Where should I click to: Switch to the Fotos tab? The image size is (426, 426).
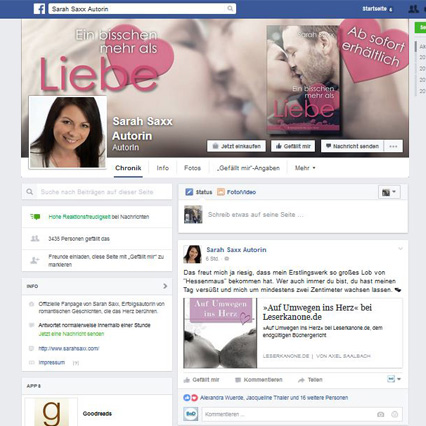(192, 168)
